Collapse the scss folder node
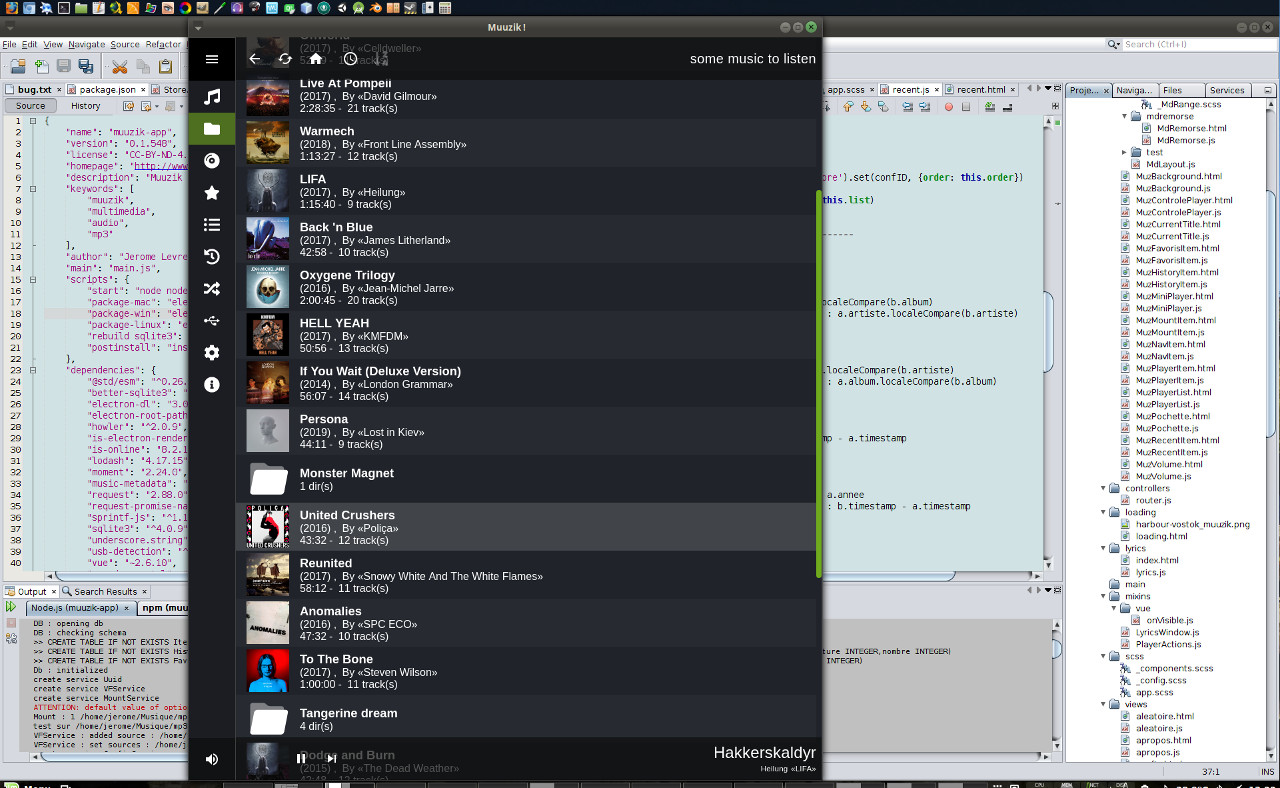Screen dimensions: 1280x788 [1104, 656]
